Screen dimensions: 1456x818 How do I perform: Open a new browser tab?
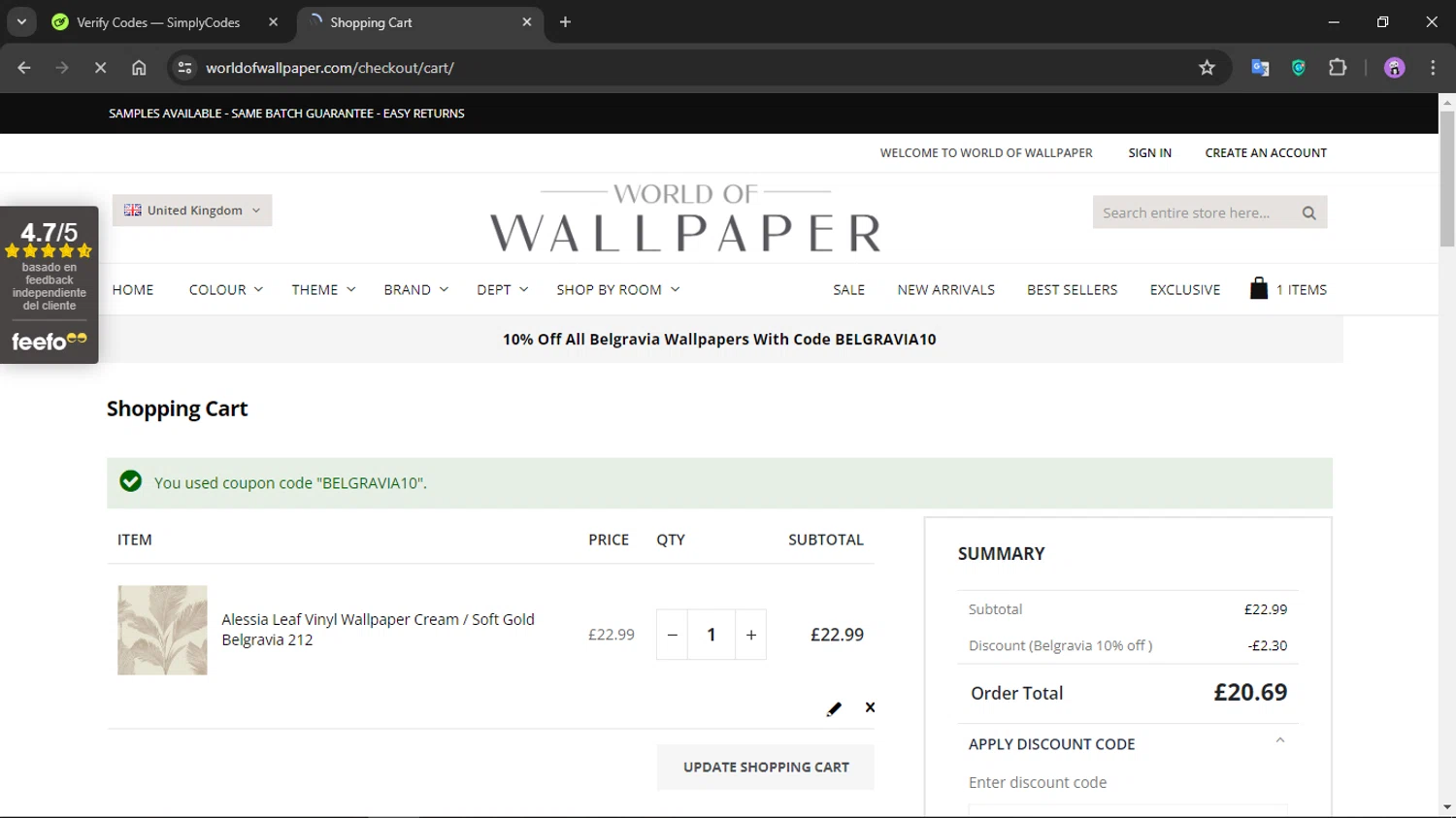tap(565, 22)
